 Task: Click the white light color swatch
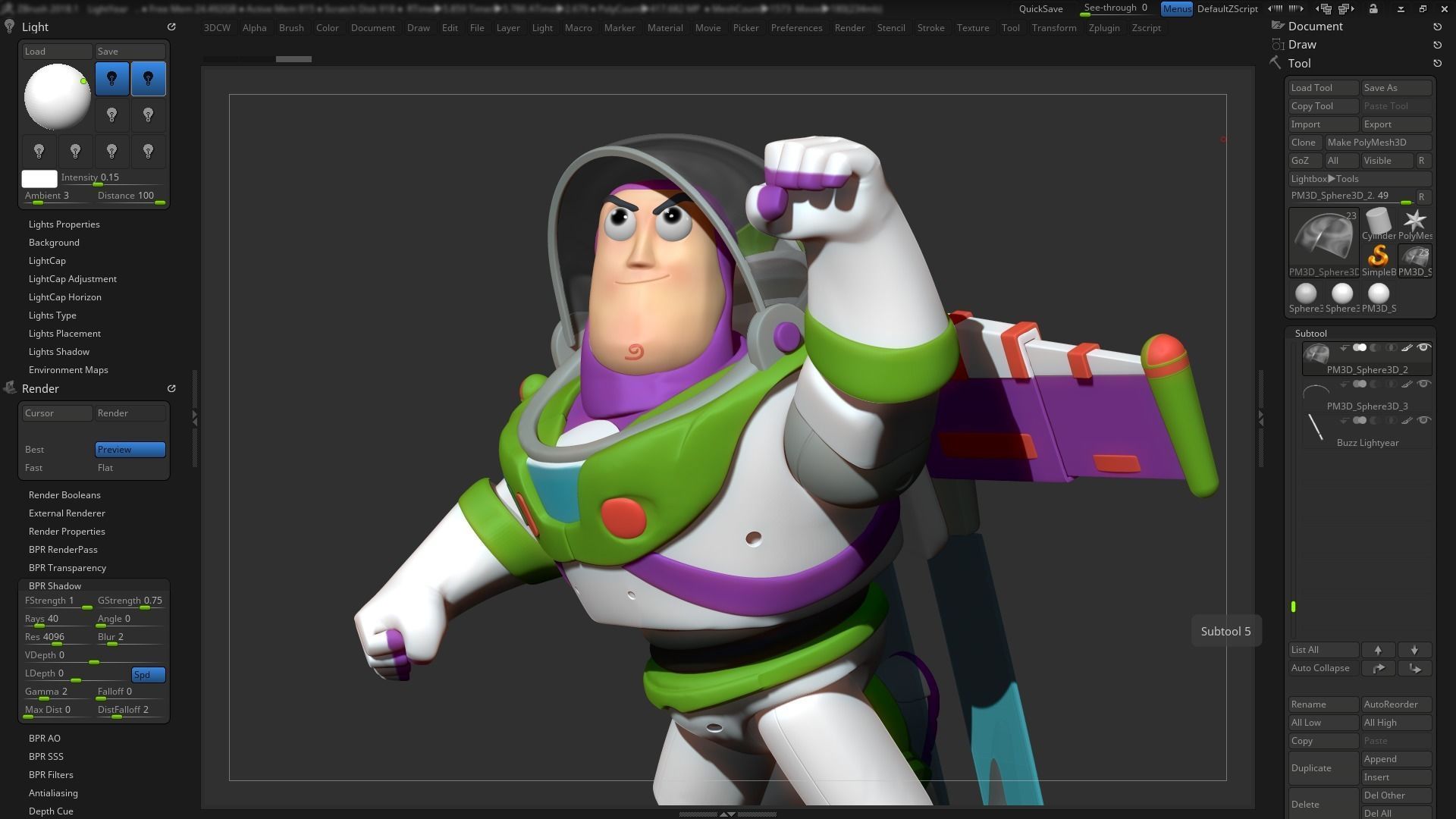(x=39, y=179)
